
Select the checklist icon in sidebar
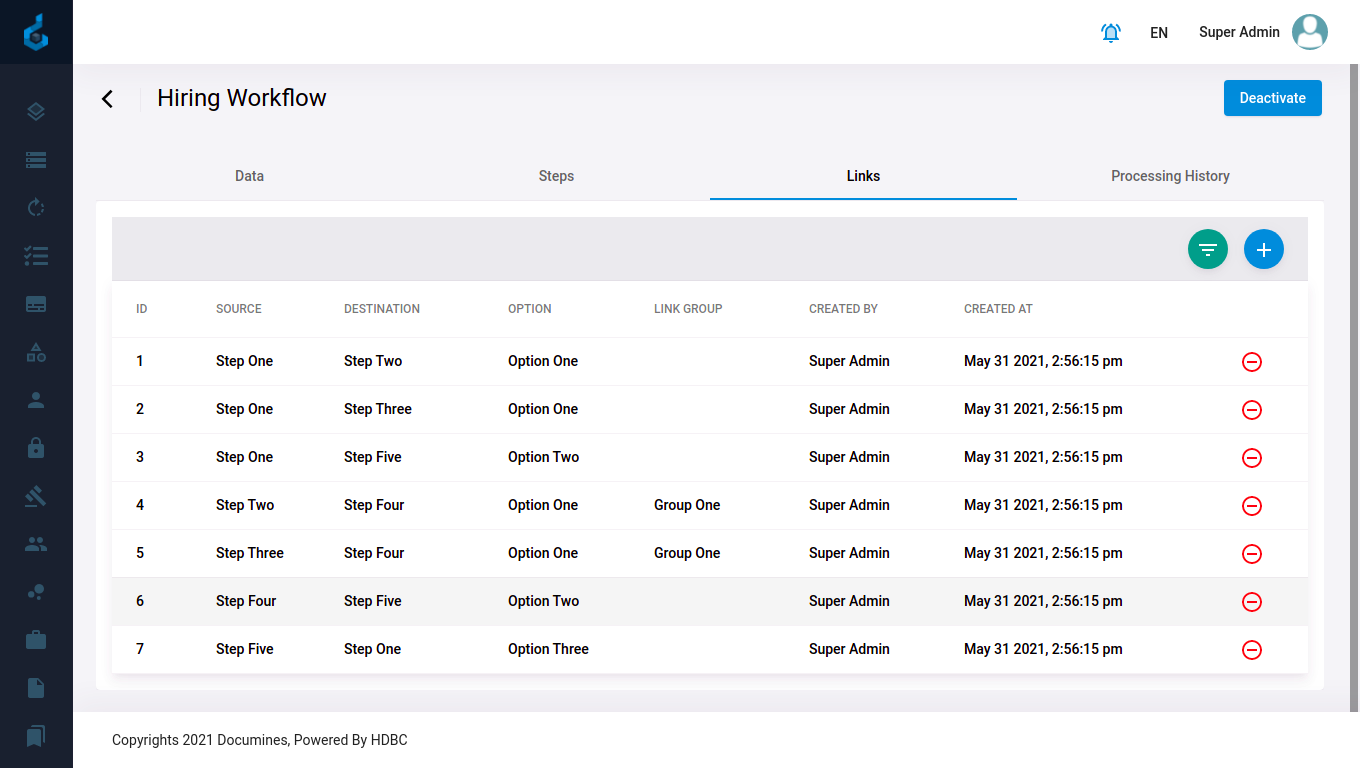(x=36, y=256)
